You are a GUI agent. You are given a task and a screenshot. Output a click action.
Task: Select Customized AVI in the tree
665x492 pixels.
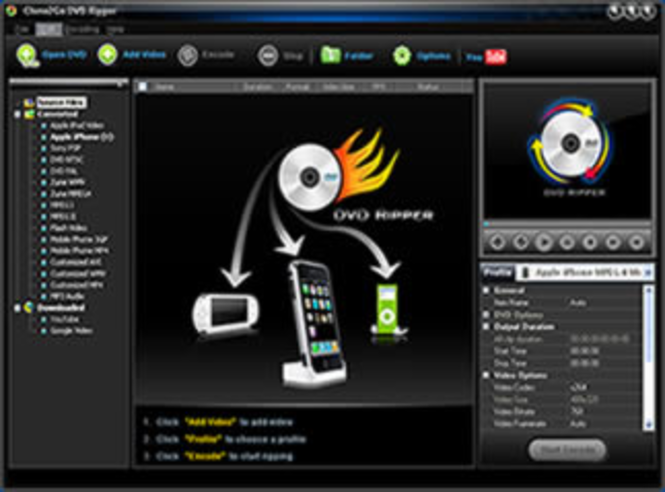[75, 263]
